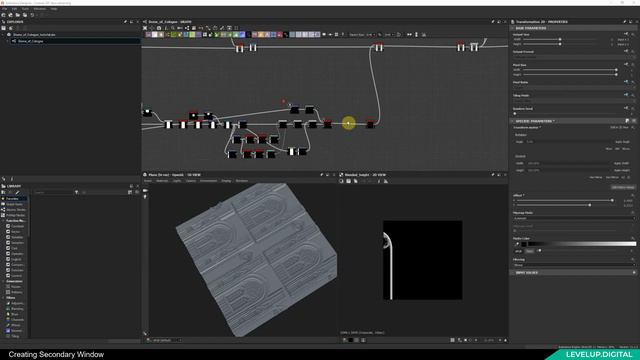Click the undo icon in main toolbar
640x360 pixels.
pyautogui.click(x=32, y=15)
